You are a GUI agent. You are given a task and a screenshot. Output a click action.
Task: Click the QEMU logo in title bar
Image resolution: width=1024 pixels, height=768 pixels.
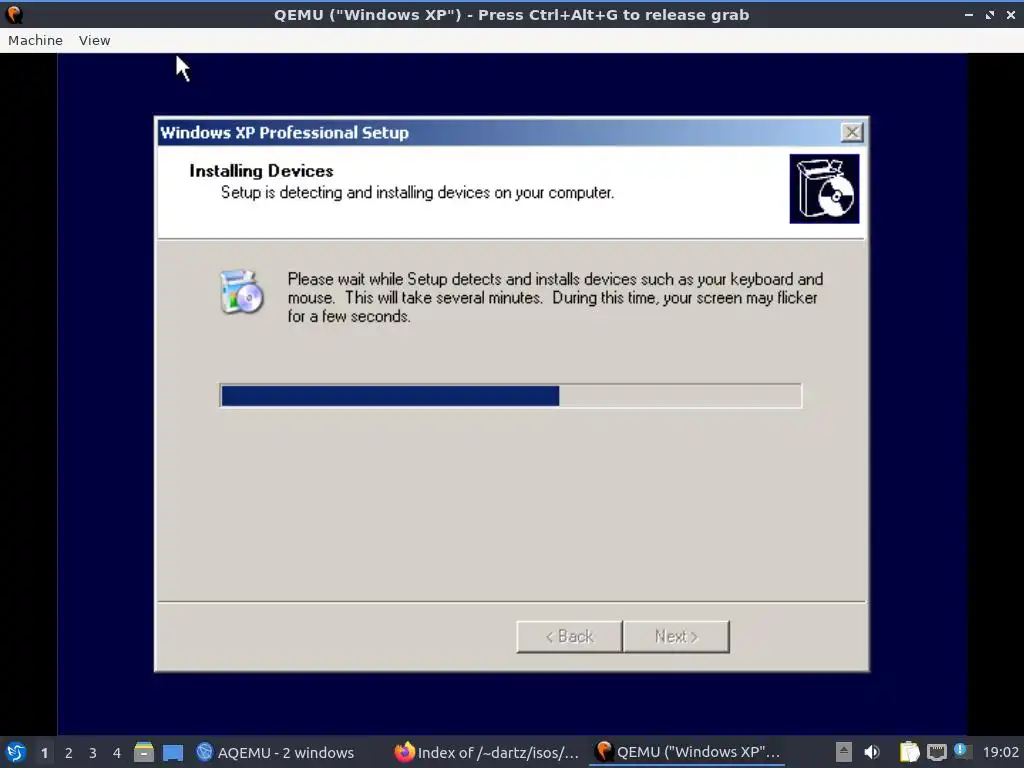point(14,14)
